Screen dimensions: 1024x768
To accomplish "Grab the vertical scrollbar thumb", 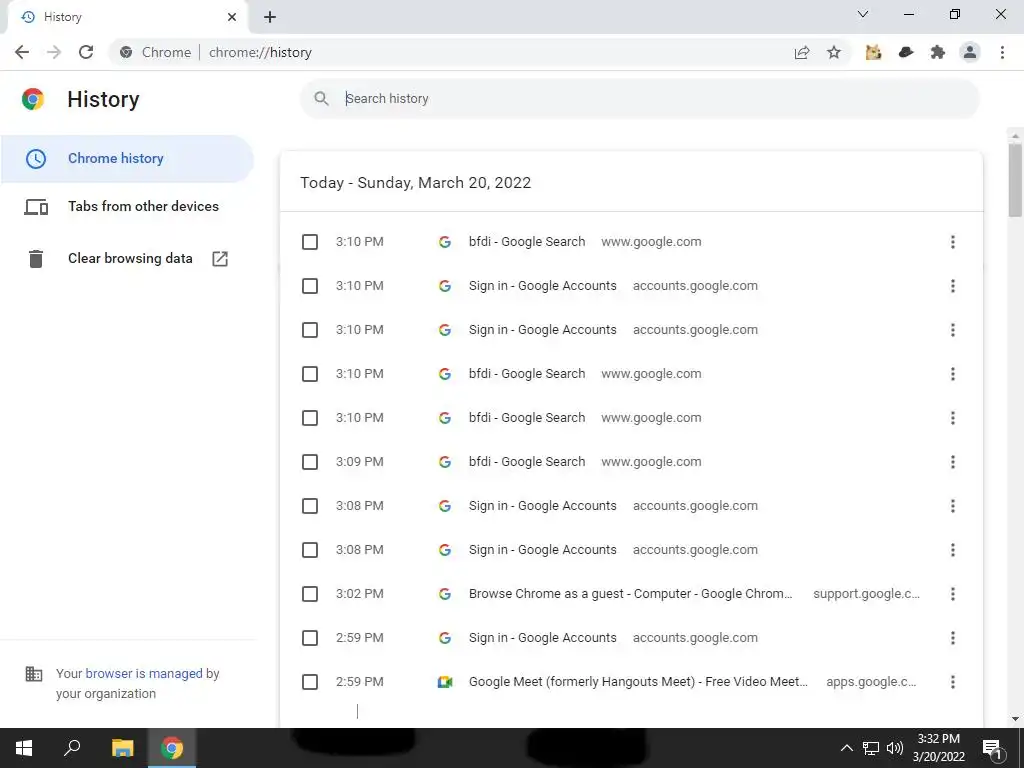I will point(1015,180).
